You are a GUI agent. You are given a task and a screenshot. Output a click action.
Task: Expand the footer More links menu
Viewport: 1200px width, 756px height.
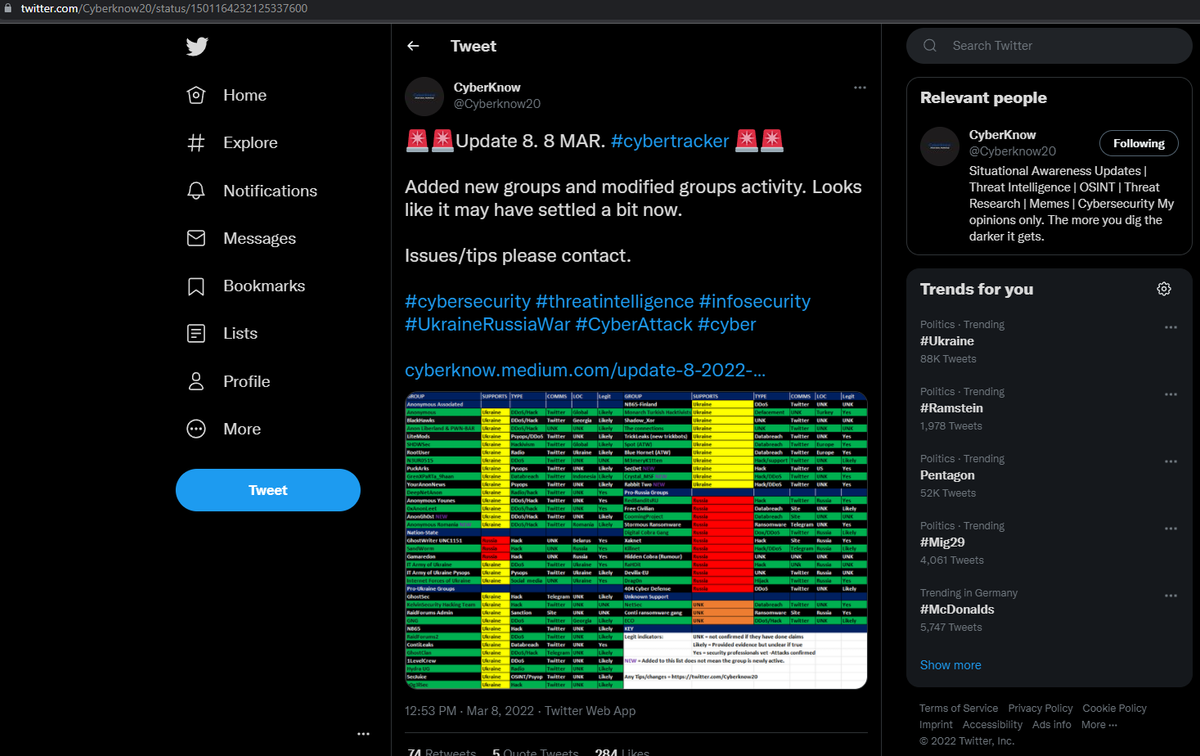pyautogui.click(x=1099, y=725)
